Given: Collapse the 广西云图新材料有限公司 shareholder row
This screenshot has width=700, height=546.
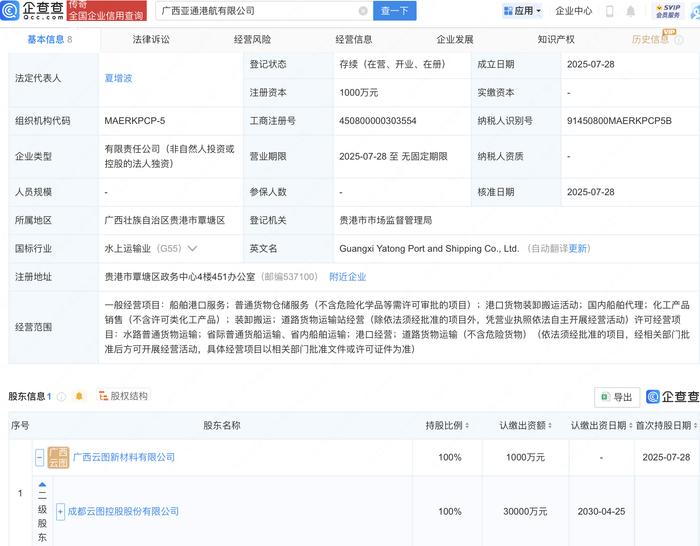Looking at the screenshot, I should click(x=39, y=457).
